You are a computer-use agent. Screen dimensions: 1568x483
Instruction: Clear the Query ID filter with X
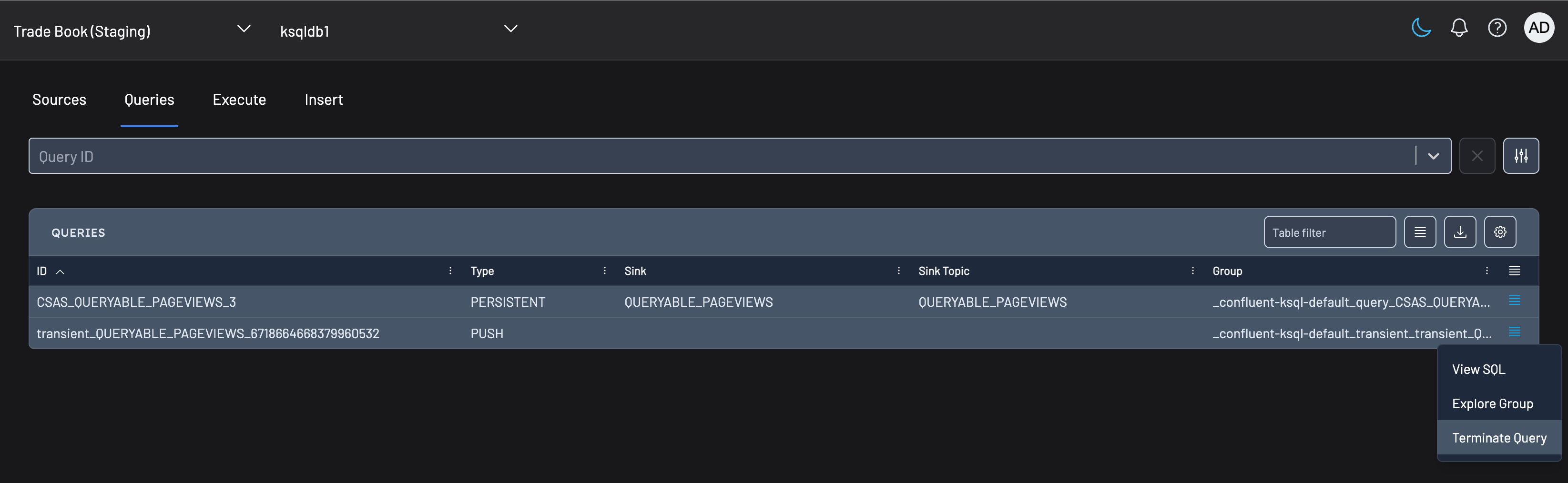(x=1476, y=156)
